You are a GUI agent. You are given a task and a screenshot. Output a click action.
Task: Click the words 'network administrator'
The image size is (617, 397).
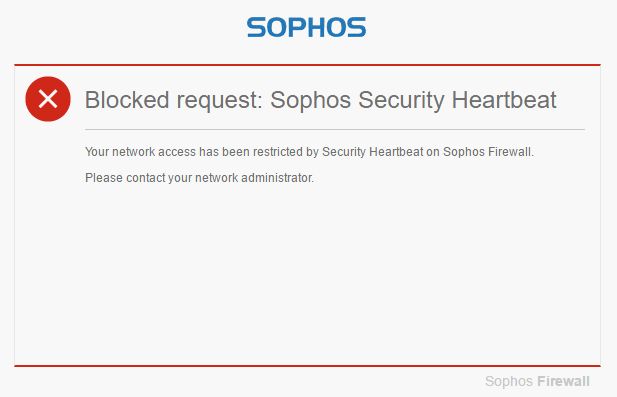pyautogui.click(x=254, y=178)
